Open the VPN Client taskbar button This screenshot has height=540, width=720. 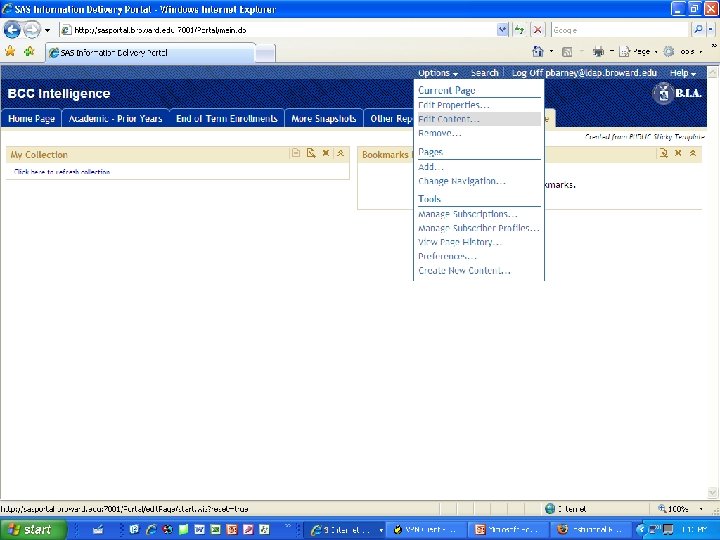(427, 530)
